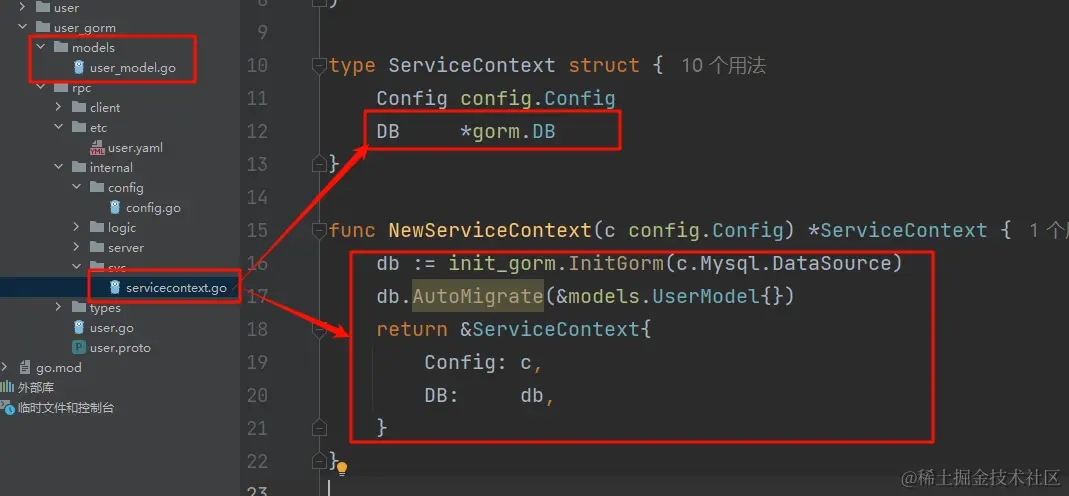Click the fold end marker on line 21
Viewport: 1069px width, 496px height.
pos(318,427)
